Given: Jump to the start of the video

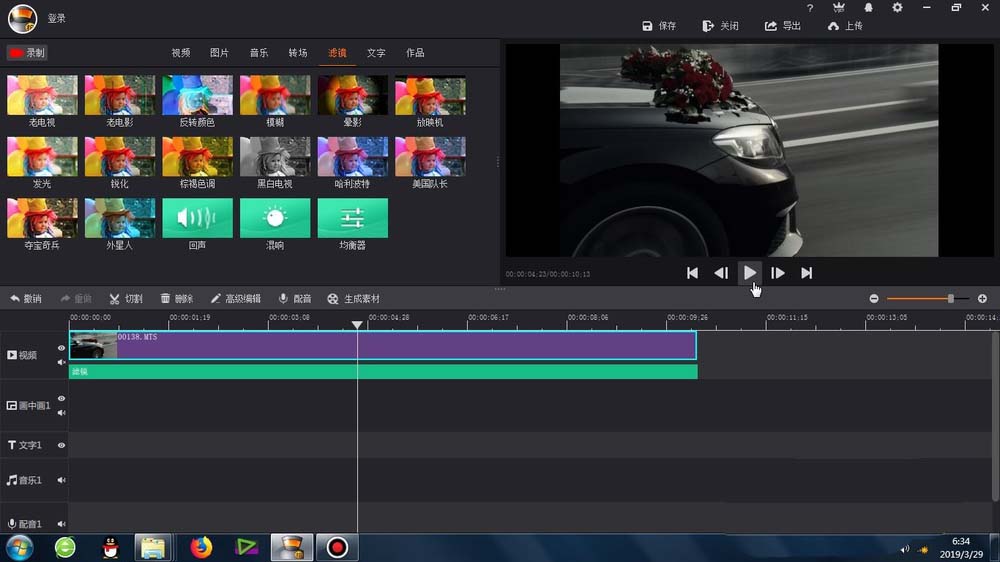Looking at the screenshot, I should pos(692,273).
